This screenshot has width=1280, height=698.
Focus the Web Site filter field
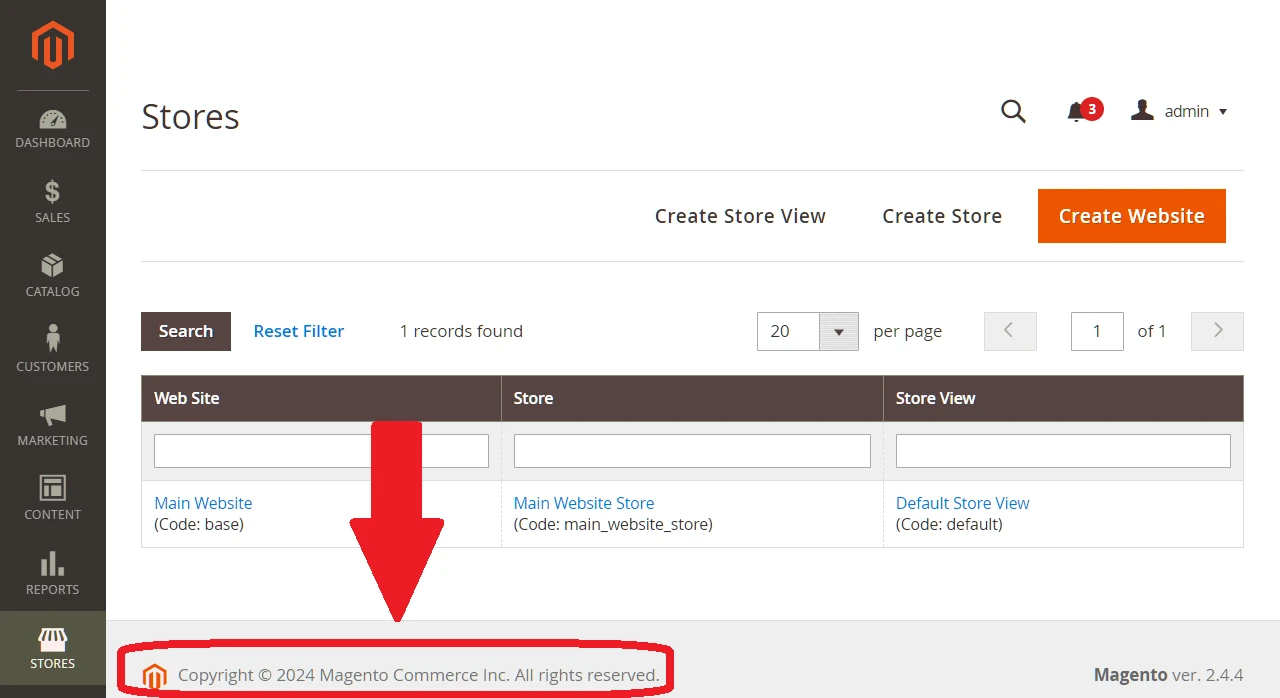[x=260, y=451]
